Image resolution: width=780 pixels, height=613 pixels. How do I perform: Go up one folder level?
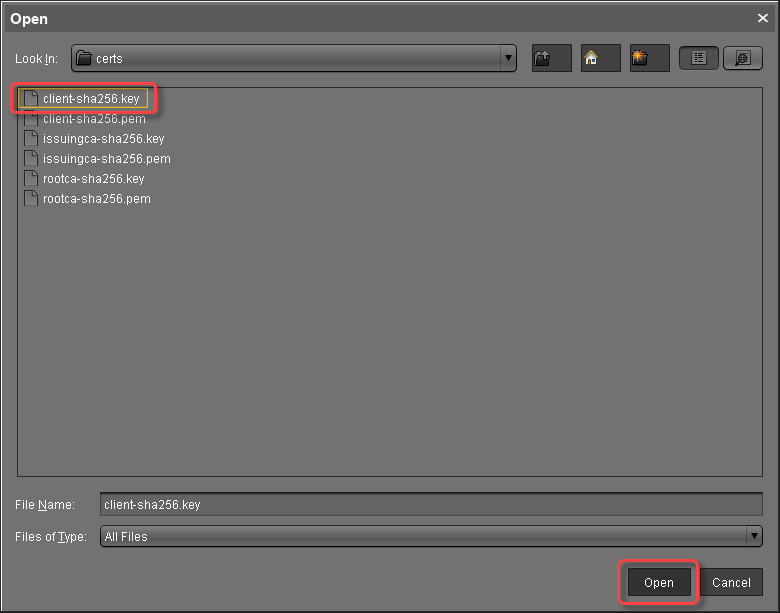(551, 58)
